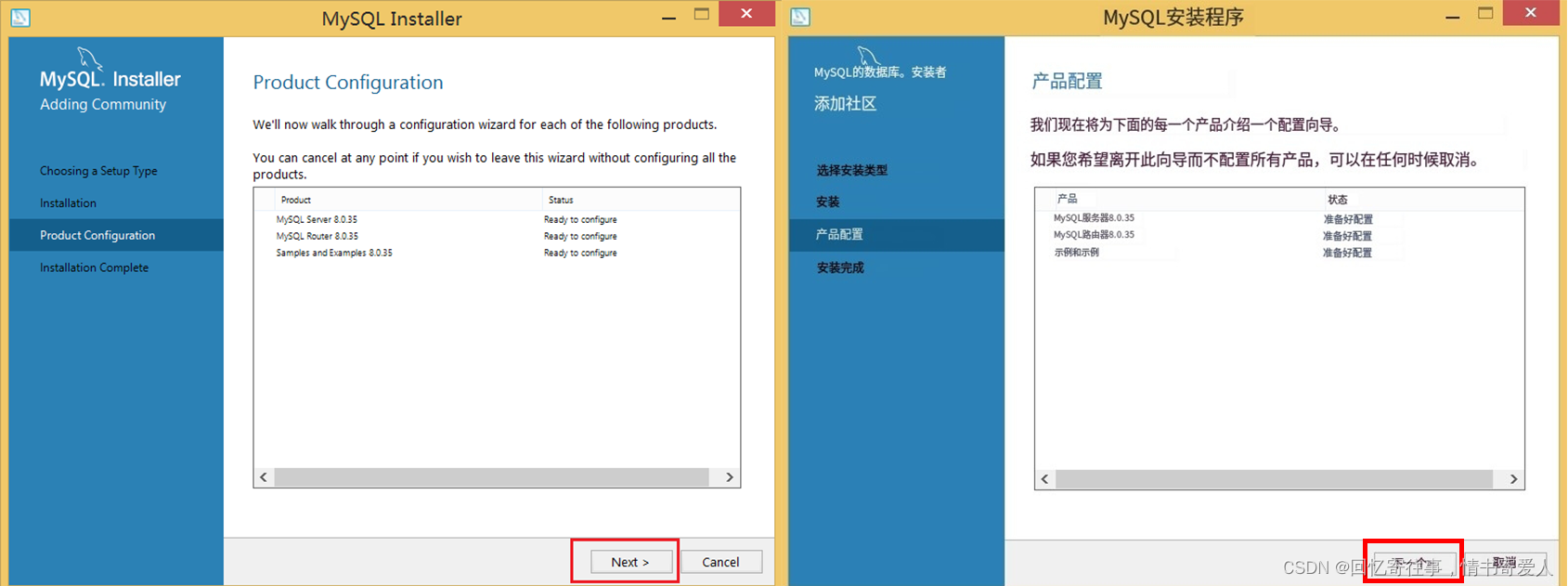This screenshot has width=1568, height=586.
Task: Click right scroll arrow in English product list
Action: [730, 477]
